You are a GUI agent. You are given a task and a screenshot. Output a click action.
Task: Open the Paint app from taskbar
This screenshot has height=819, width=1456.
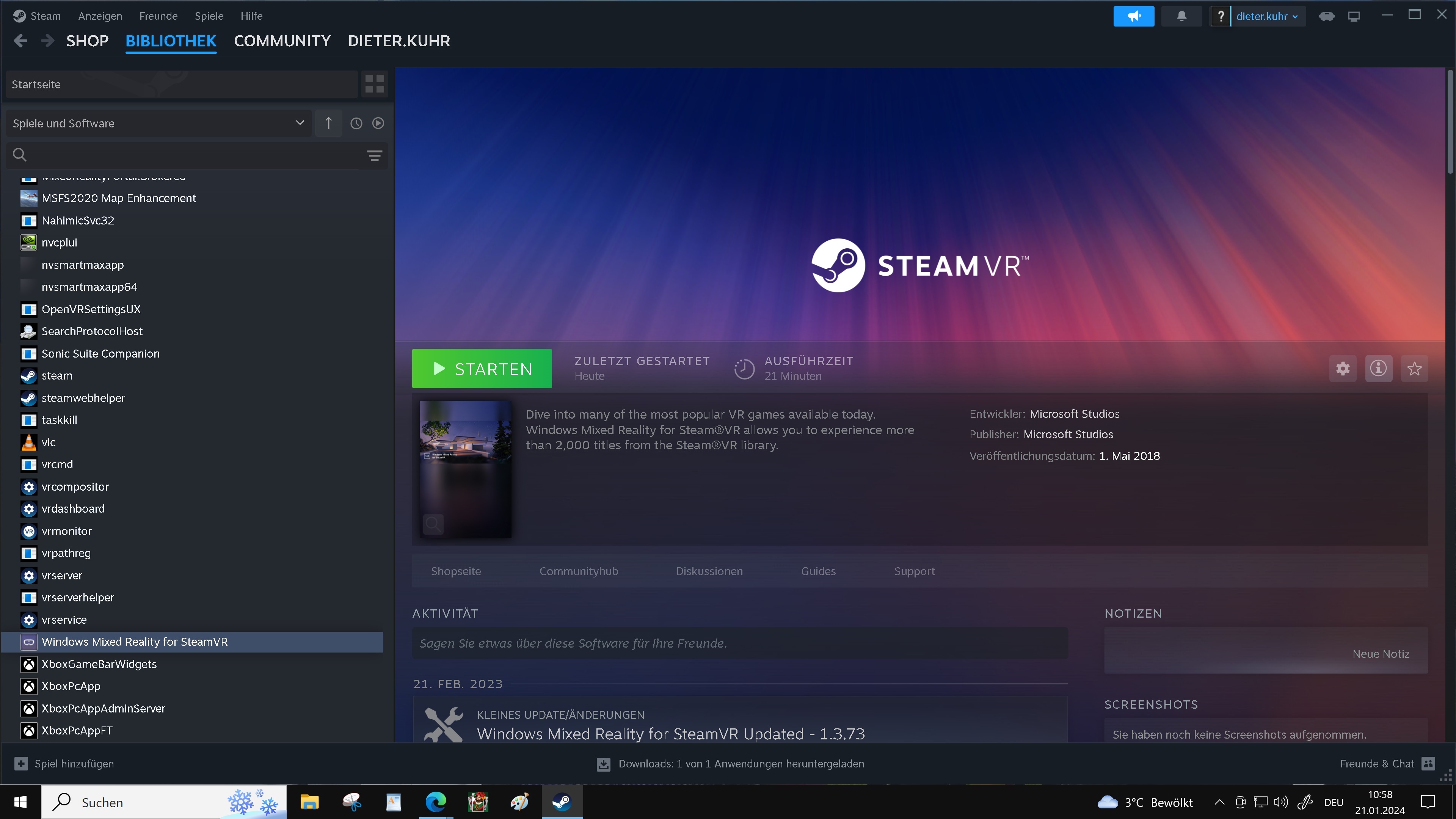coord(519,802)
